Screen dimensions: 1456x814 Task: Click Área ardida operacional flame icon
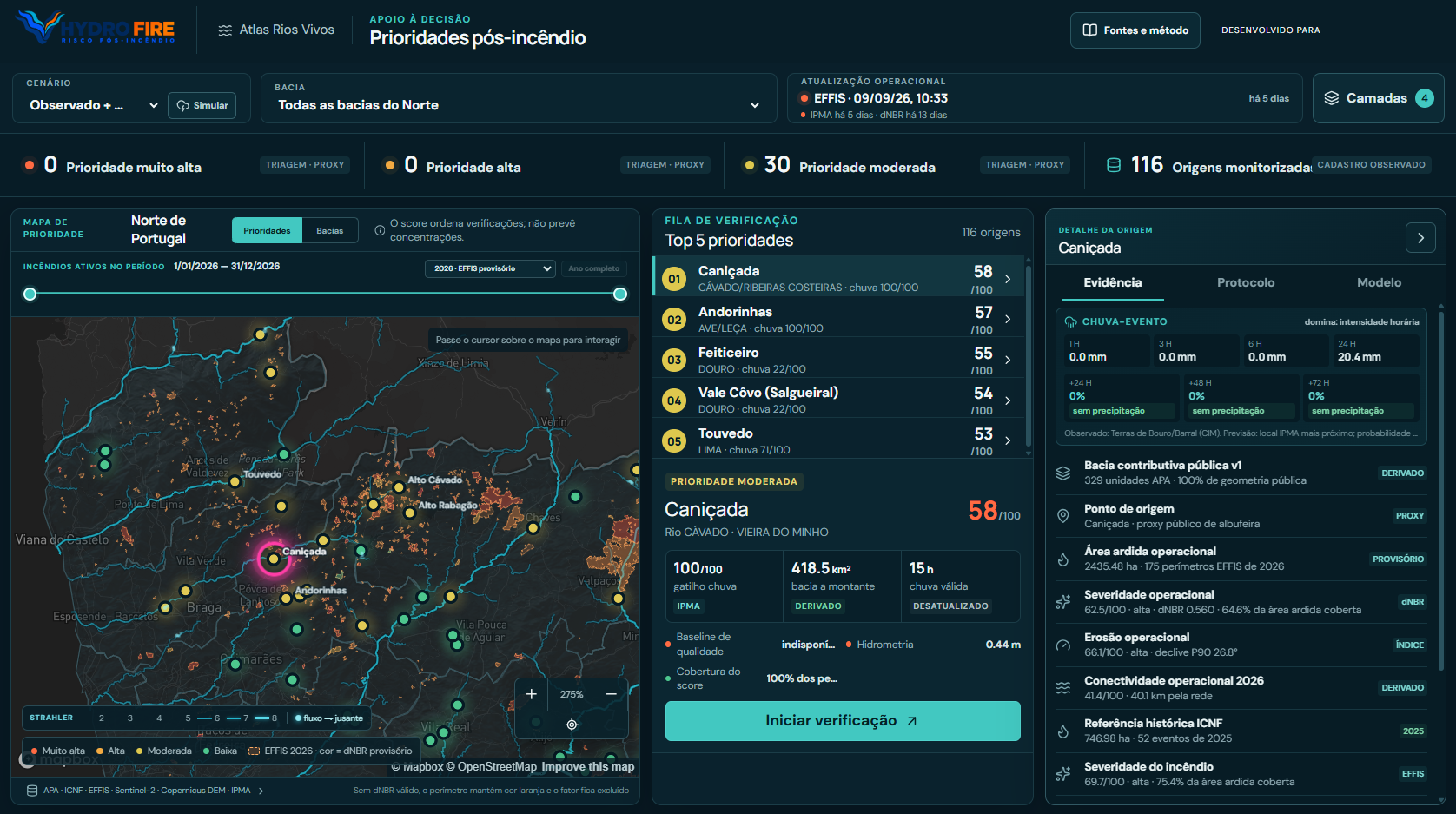(1062, 559)
